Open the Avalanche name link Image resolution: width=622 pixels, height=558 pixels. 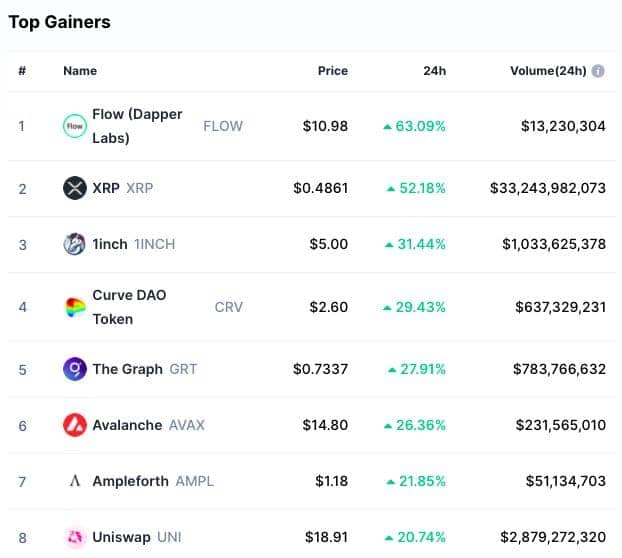pyautogui.click(x=127, y=425)
